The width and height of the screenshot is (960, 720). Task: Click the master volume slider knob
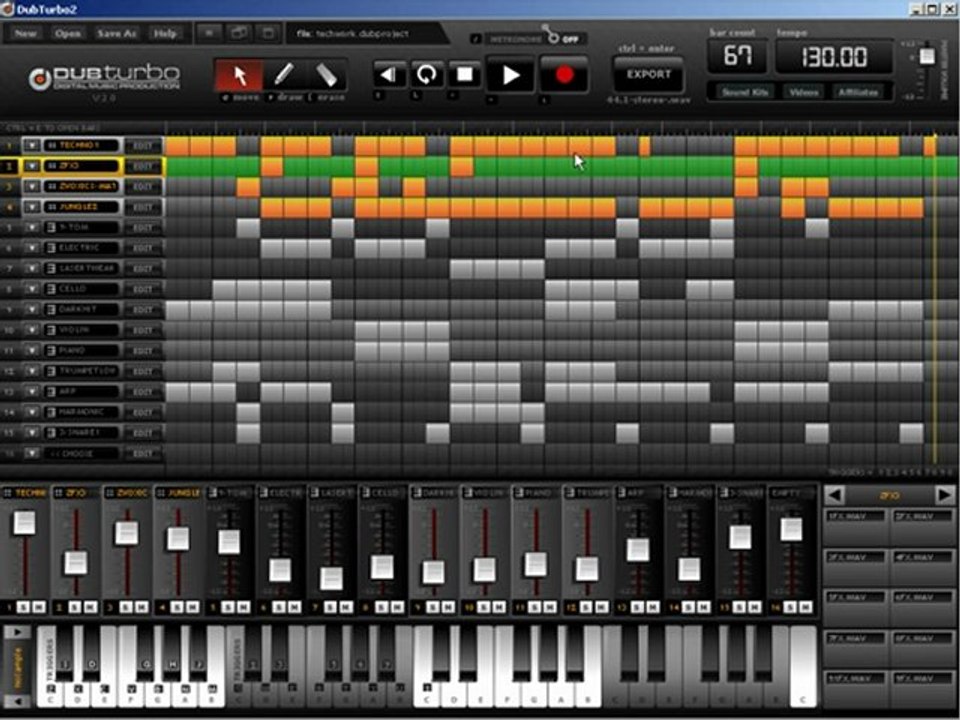point(927,56)
